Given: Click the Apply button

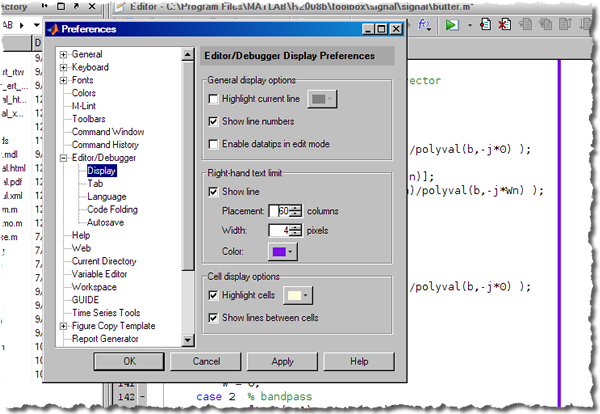Looking at the screenshot, I should [282, 361].
